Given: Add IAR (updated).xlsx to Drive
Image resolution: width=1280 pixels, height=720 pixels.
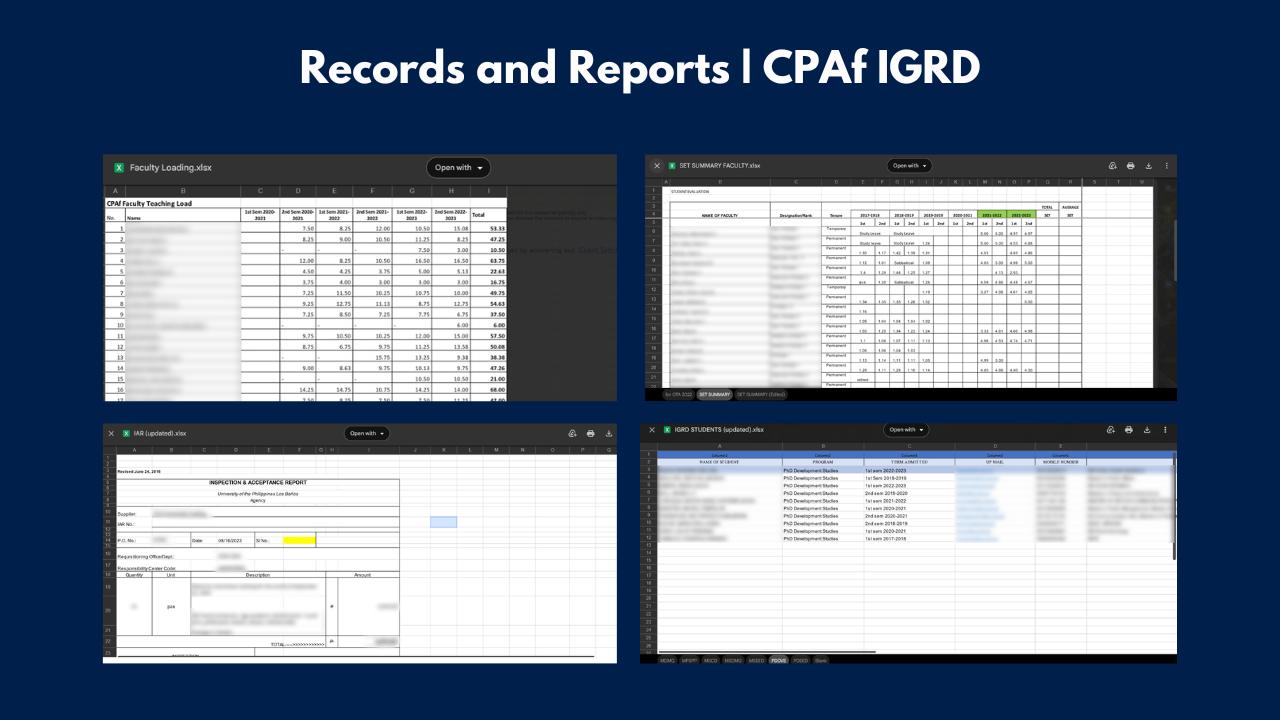Looking at the screenshot, I should pos(572,433).
